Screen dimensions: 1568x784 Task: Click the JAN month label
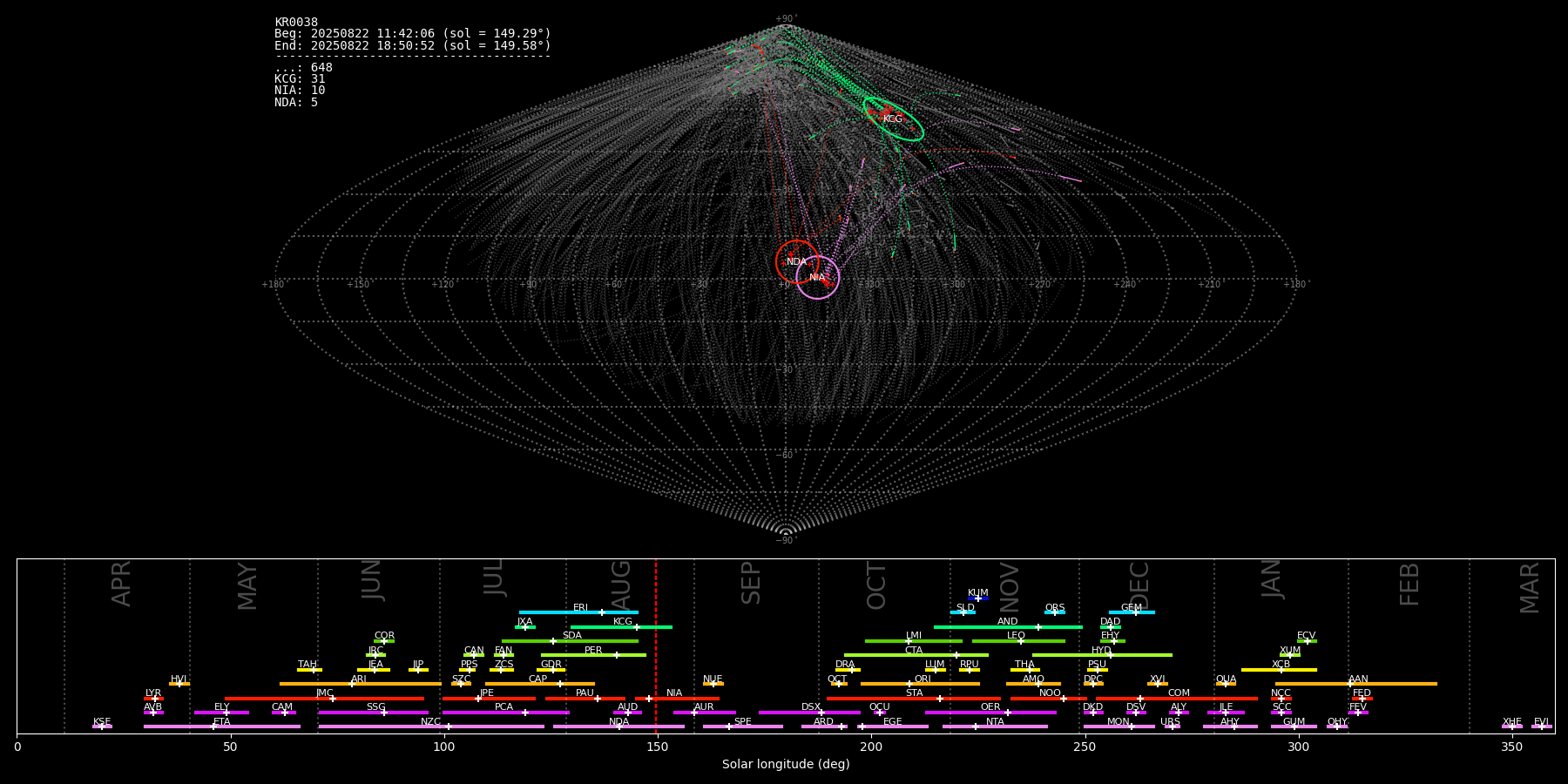point(1272,579)
